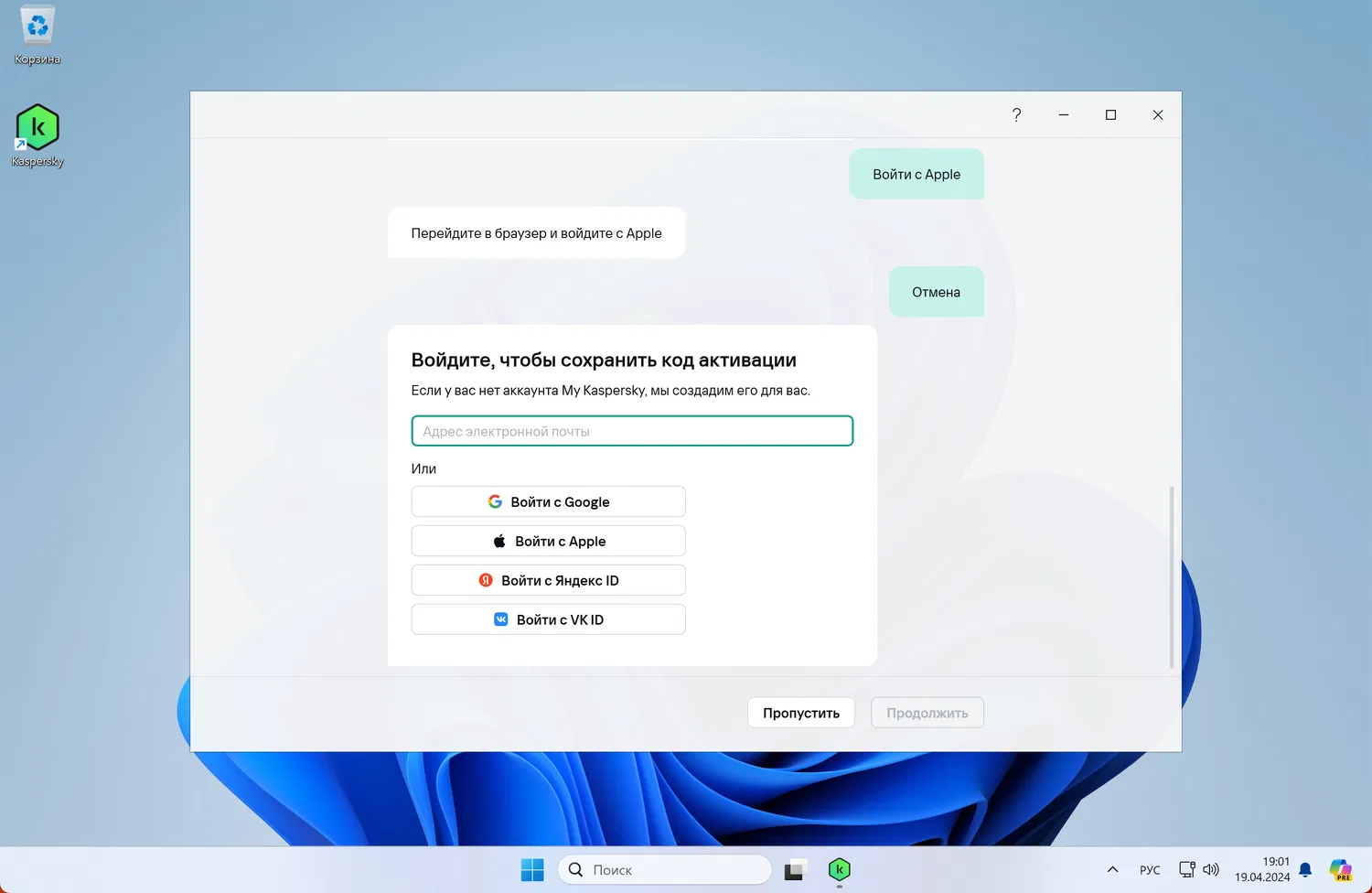The image size is (1372, 893).
Task: Open network settings tray icon
Action: (x=1187, y=869)
